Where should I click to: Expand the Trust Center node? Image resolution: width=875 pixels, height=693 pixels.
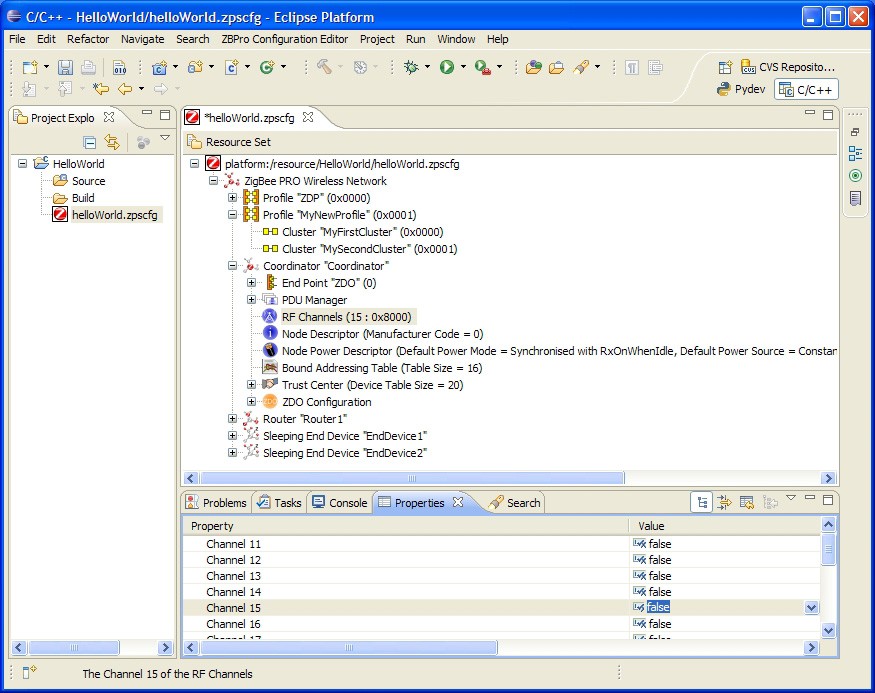(x=252, y=385)
